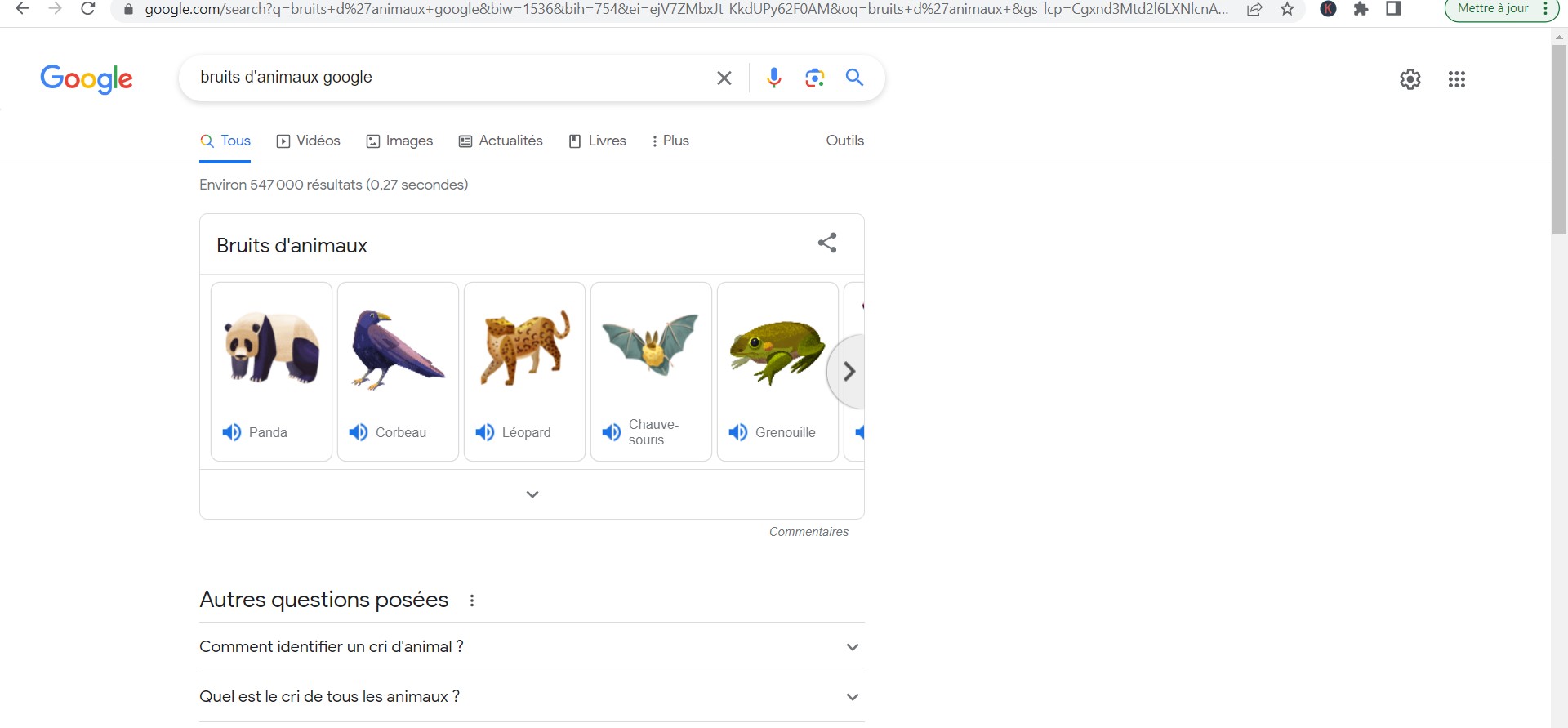Expand "Comment identifier un cri d'animal ?"
The image size is (1568, 728).
(x=531, y=647)
